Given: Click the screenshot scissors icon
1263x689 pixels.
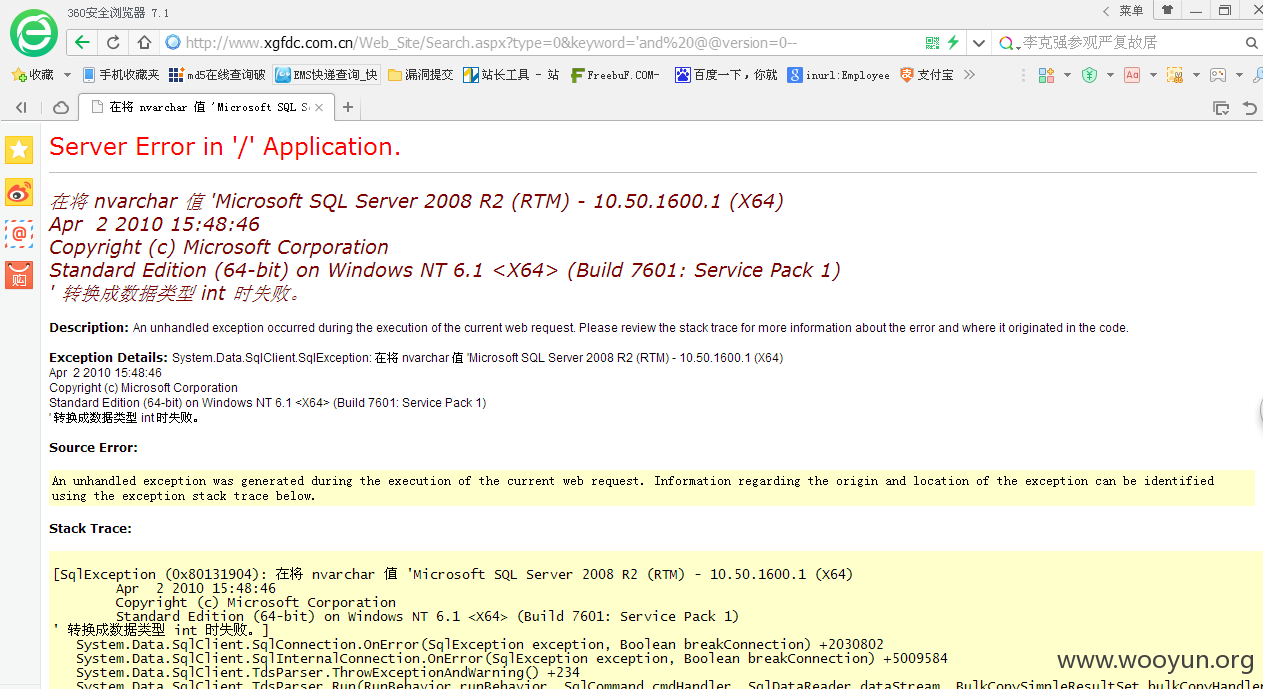Looking at the screenshot, I should (1175, 75).
